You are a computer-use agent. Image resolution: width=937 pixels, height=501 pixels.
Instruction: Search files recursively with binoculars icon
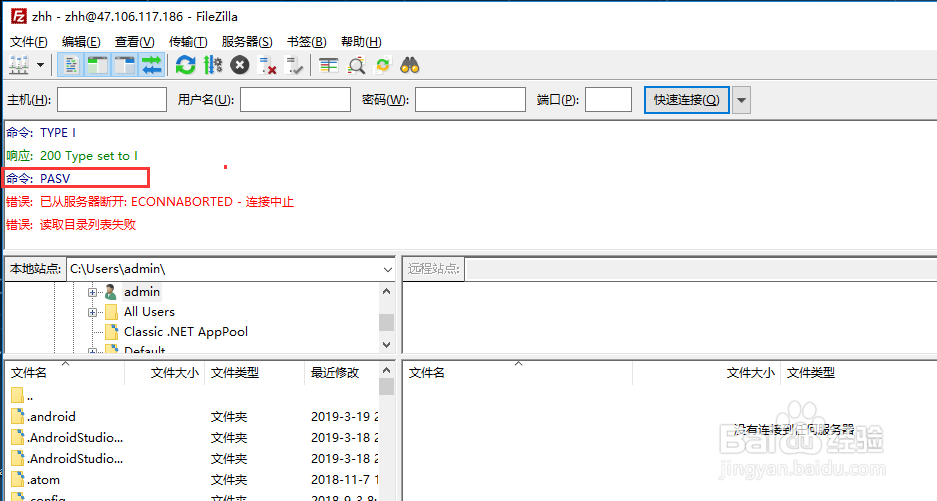point(409,65)
